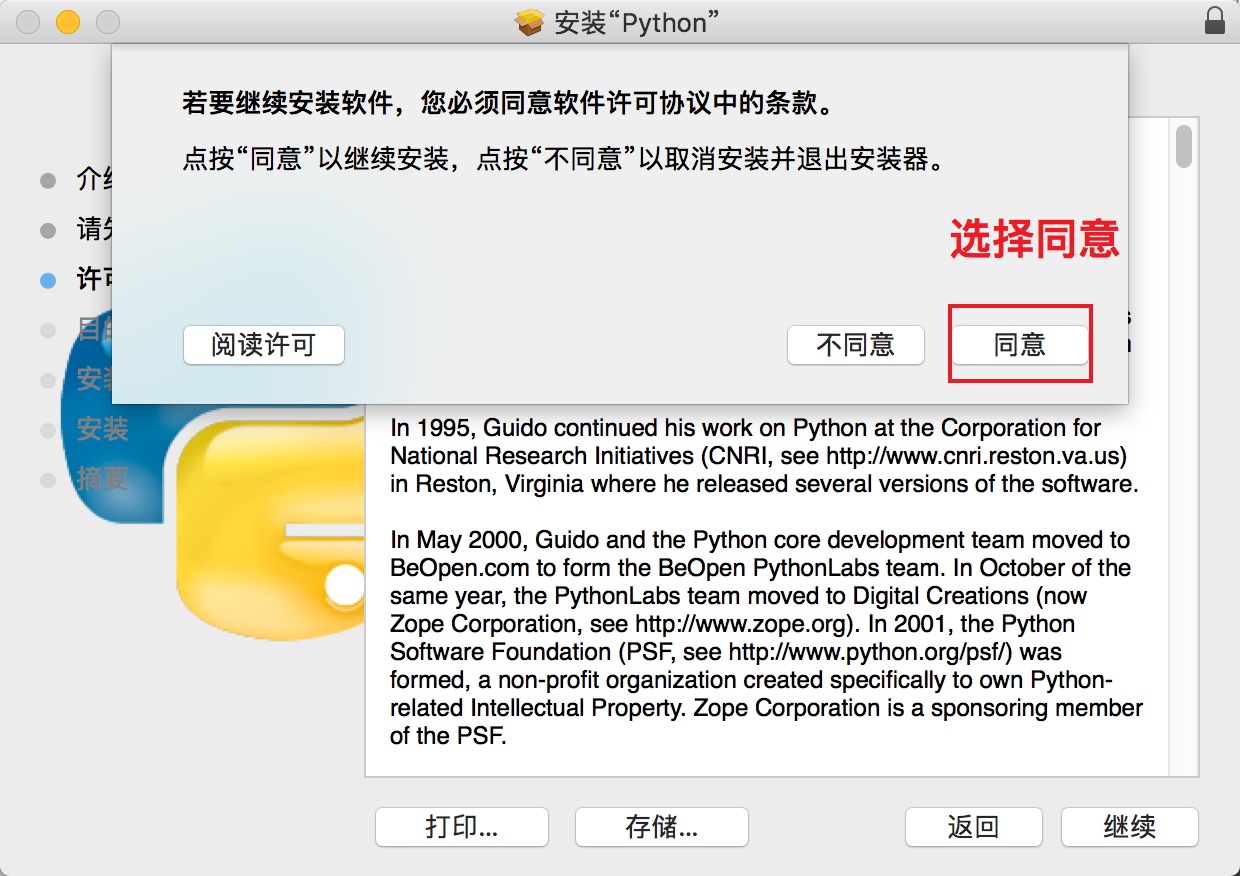Click the bullet next to 摘要 step

click(x=48, y=481)
